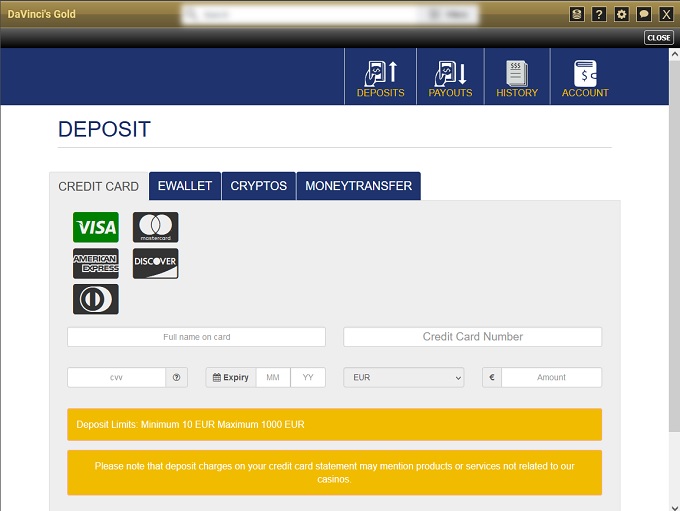Focus the Credit Card Number field
Viewport: 680px width, 511px height.
click(x=473, y=337)
